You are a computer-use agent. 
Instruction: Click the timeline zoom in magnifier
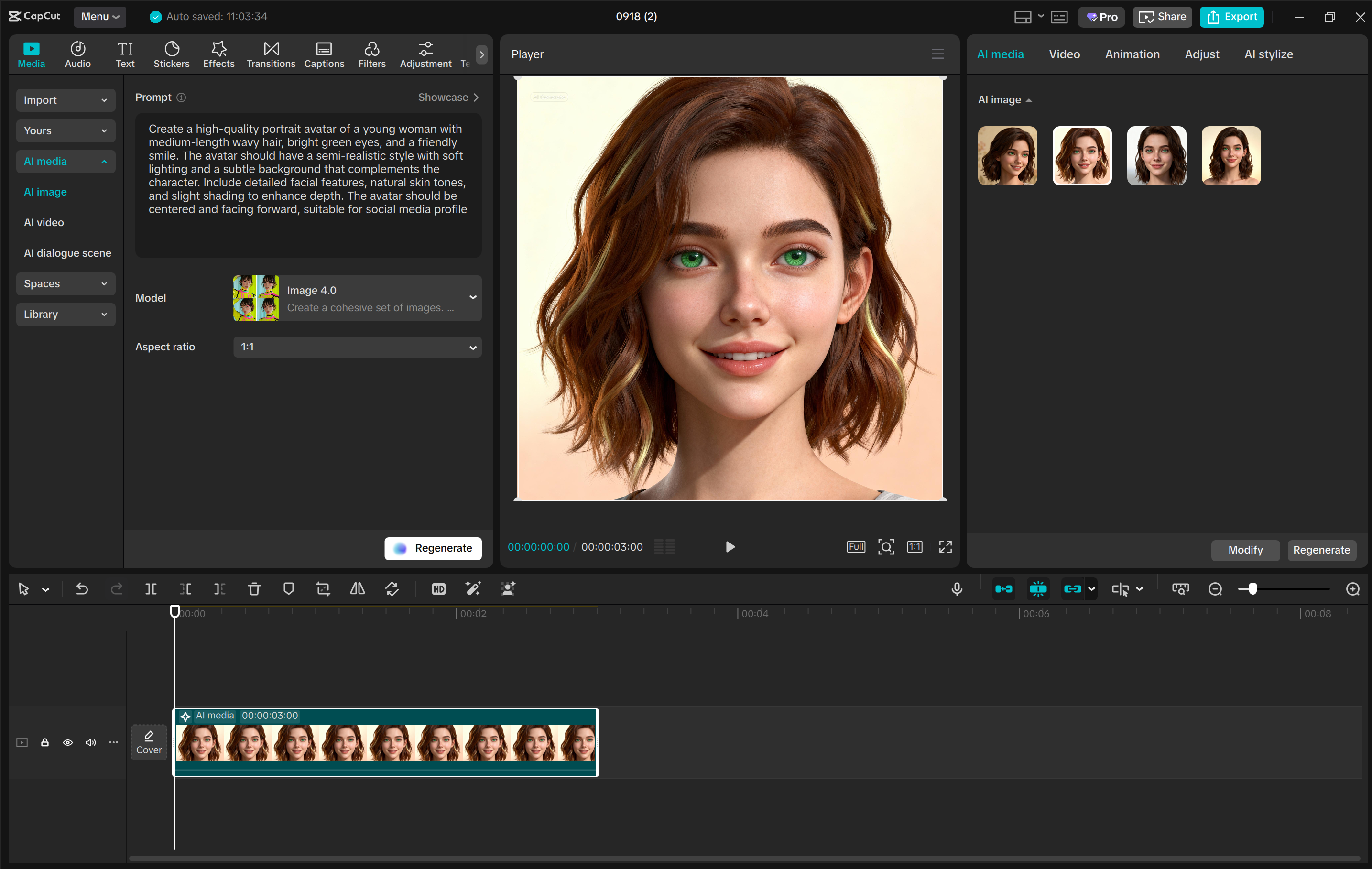1353,589
